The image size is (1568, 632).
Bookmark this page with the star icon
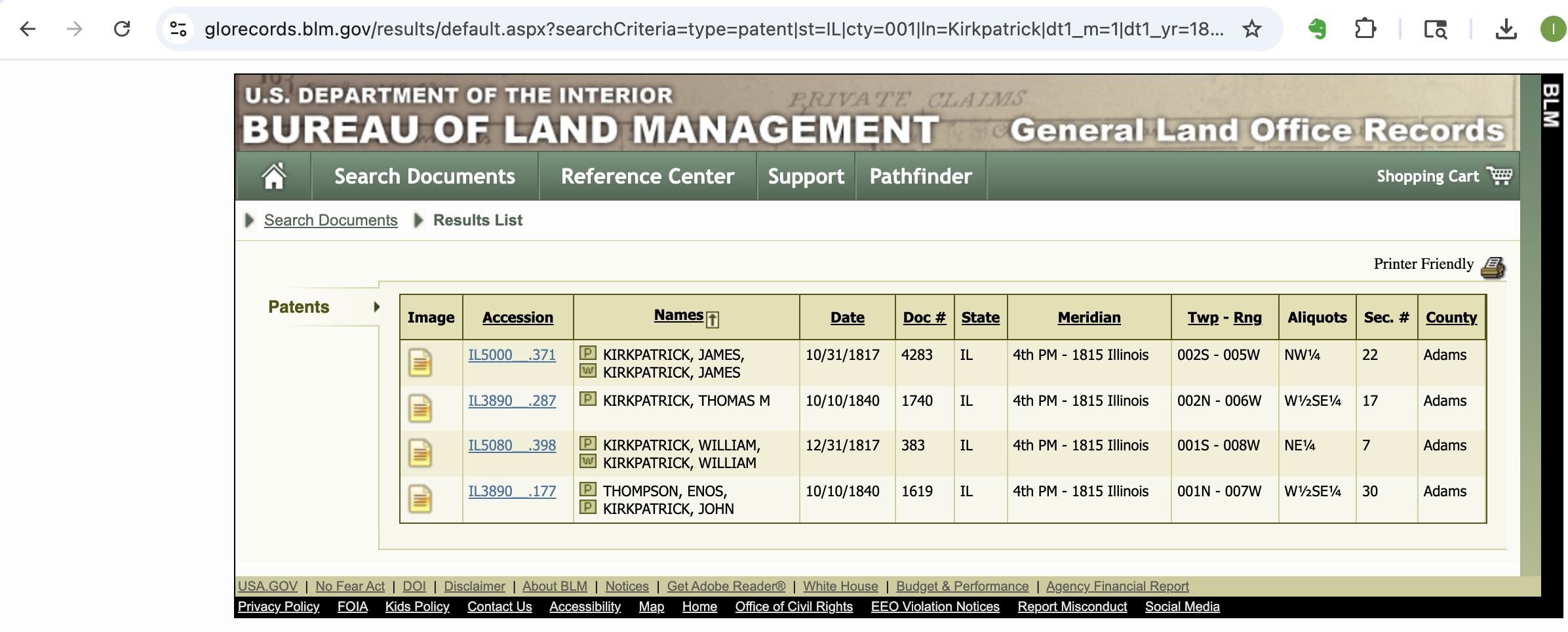pos(1251,29)
